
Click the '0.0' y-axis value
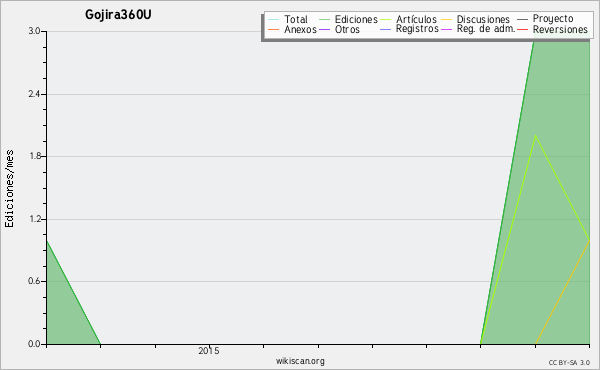(x=34, y=344)
